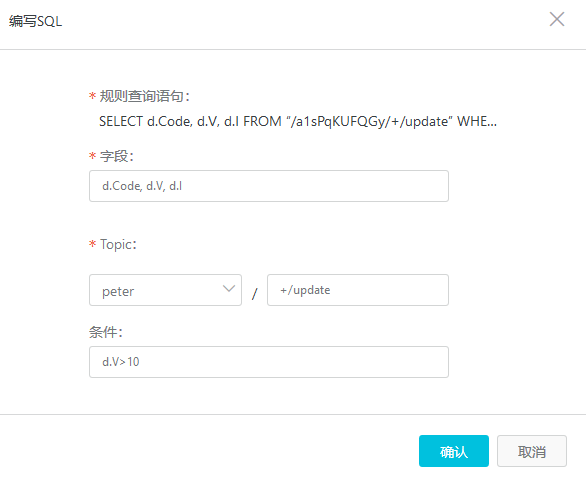
Task: Click the 条件 input showing d.V>10
Action: coord(269,362)
